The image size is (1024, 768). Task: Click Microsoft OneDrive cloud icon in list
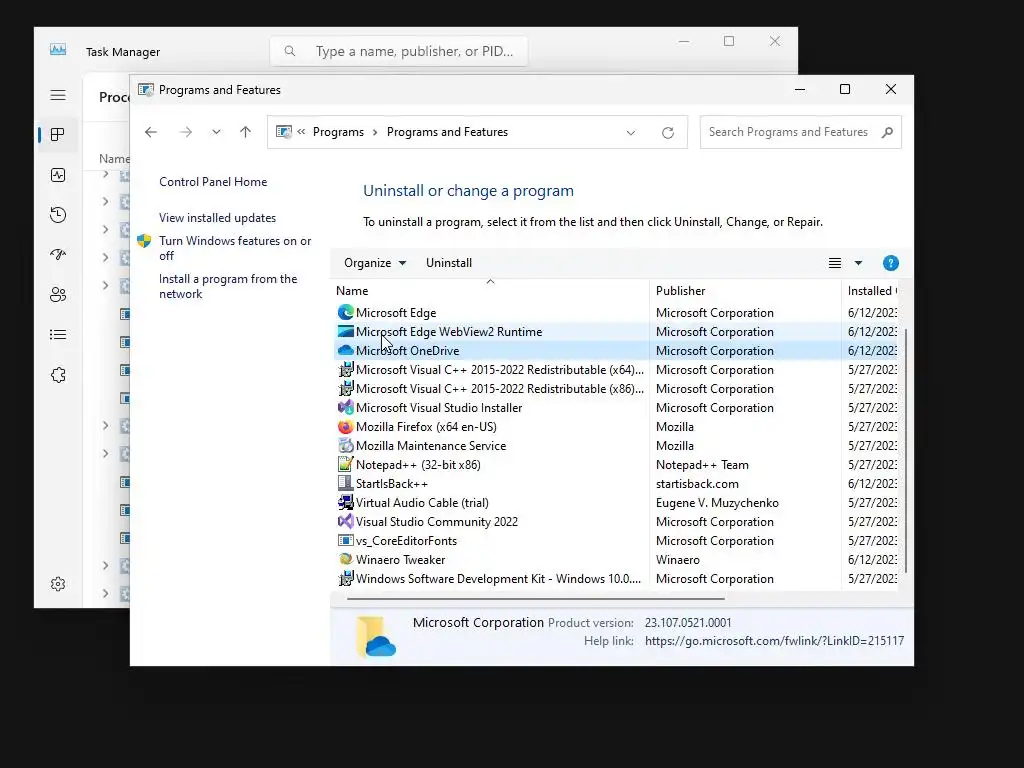[345, 351]
